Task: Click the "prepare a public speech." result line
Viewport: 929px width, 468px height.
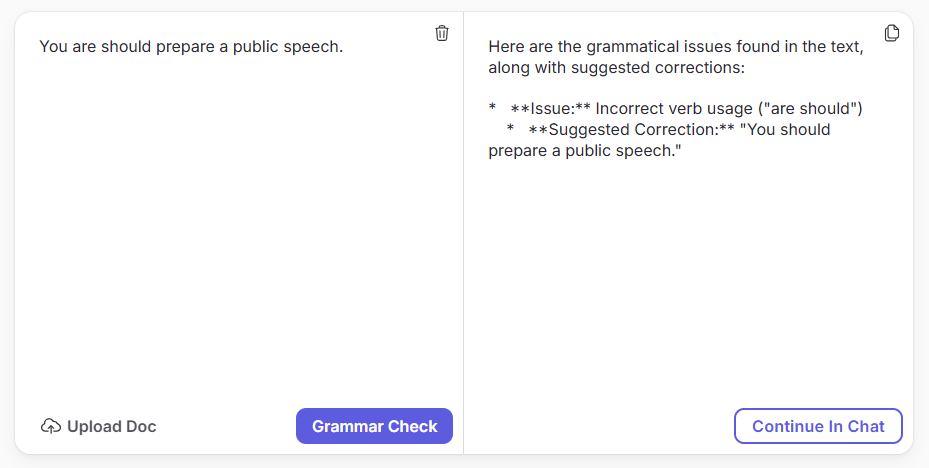Action: 585,150
